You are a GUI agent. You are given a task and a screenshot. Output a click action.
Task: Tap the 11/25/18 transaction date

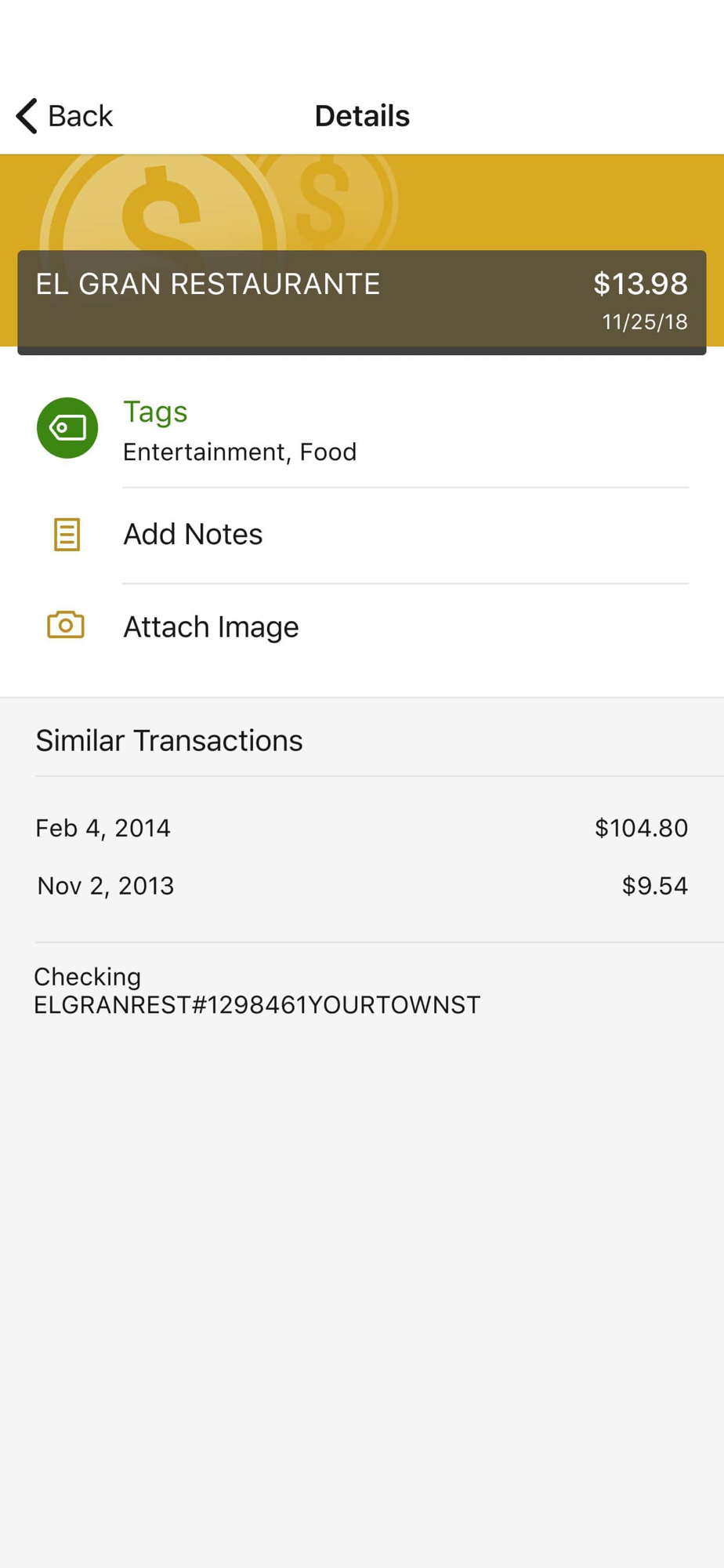tap(645, 322)
